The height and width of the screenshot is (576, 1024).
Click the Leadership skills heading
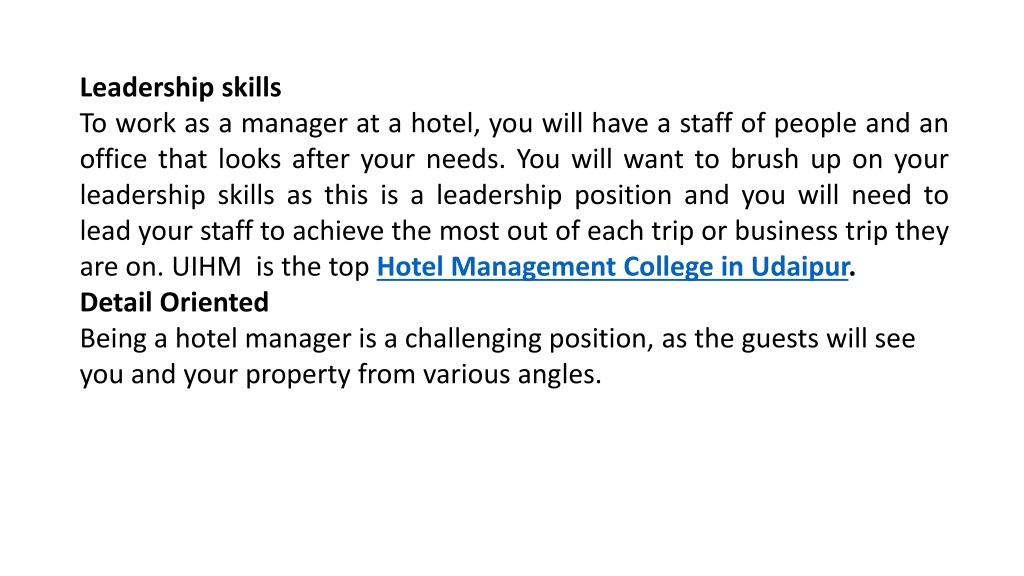[180, 88]
